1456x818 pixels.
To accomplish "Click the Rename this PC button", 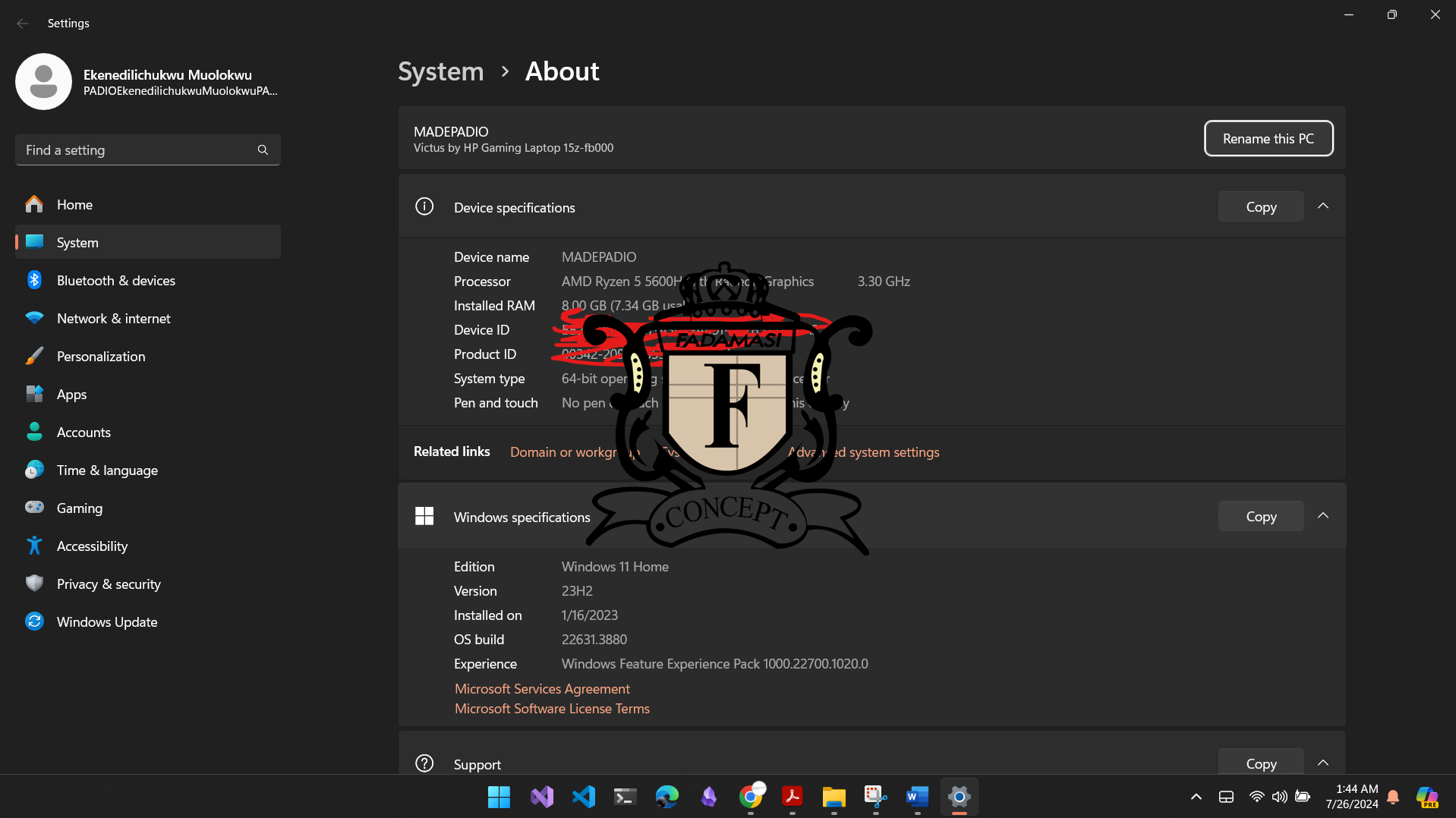I will tap(1268, 139).
